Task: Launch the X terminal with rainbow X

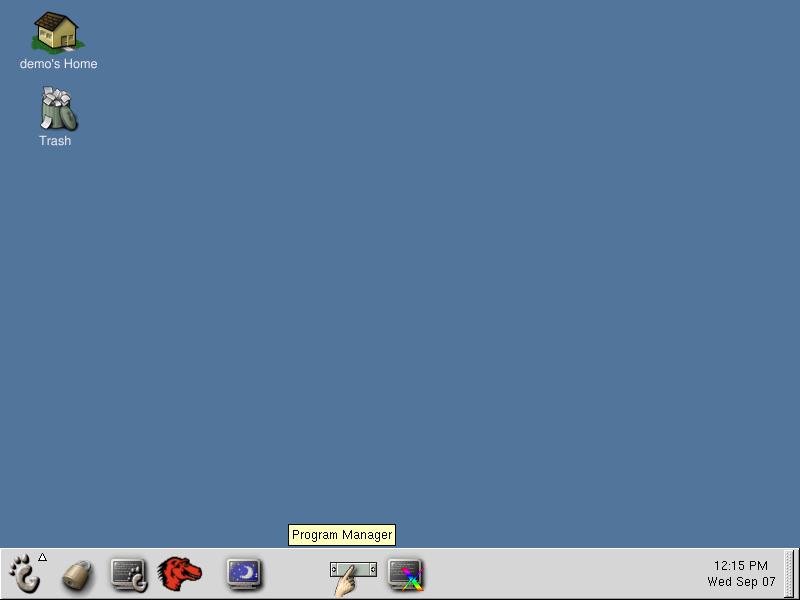Action: (406, 575)
